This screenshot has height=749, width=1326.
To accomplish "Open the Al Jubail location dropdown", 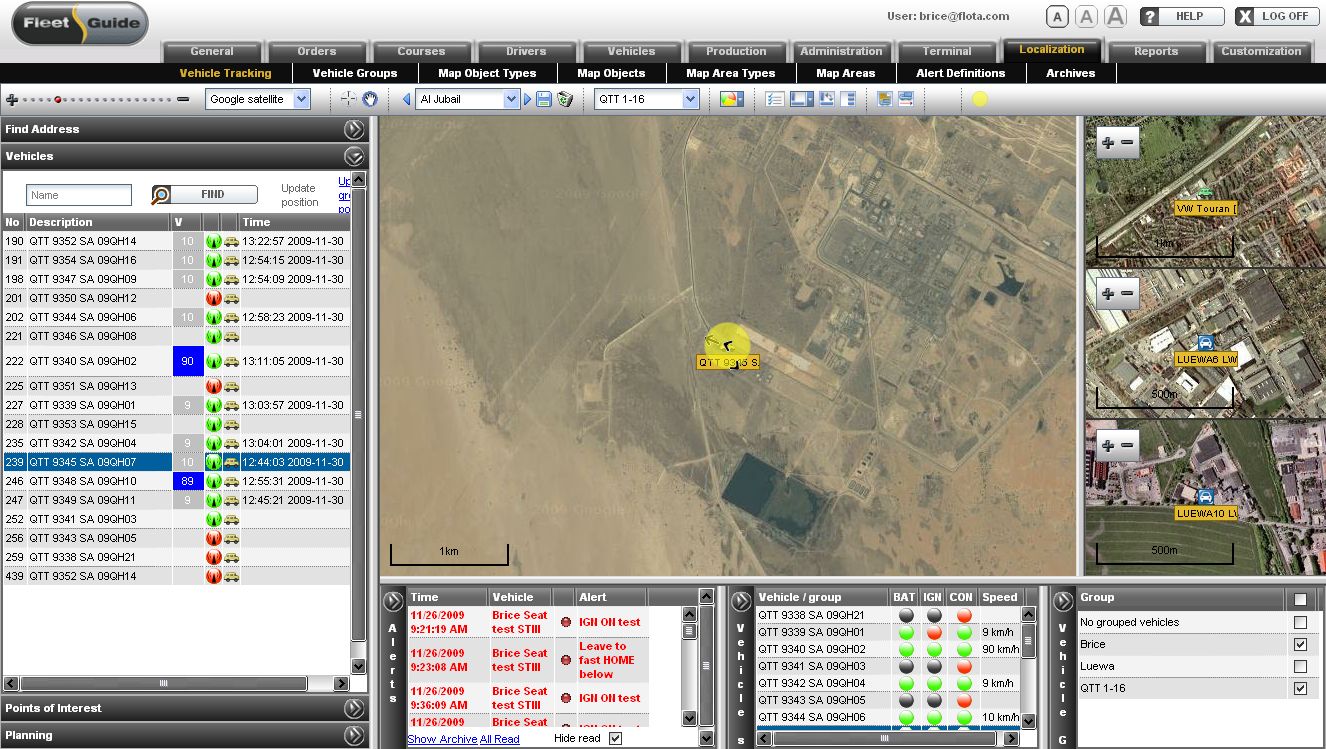I will point(511,99).
